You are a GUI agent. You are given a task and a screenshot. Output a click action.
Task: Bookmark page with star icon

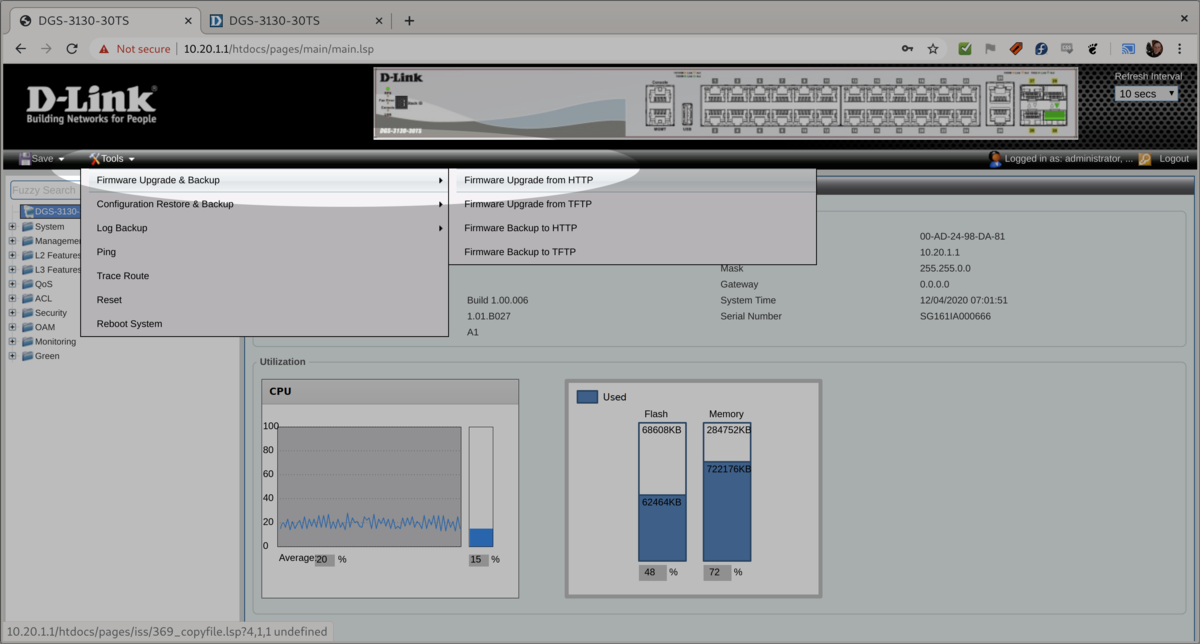(x=933, y=48)
